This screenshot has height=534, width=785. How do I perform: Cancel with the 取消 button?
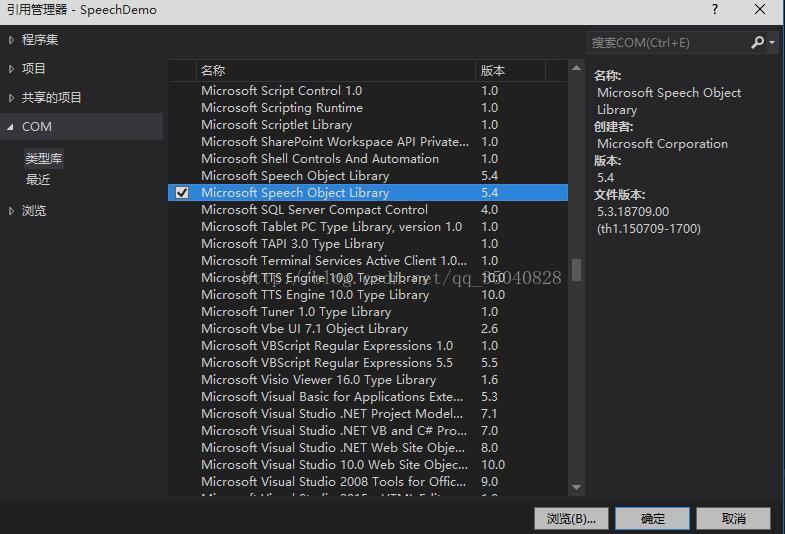point(733,518)
